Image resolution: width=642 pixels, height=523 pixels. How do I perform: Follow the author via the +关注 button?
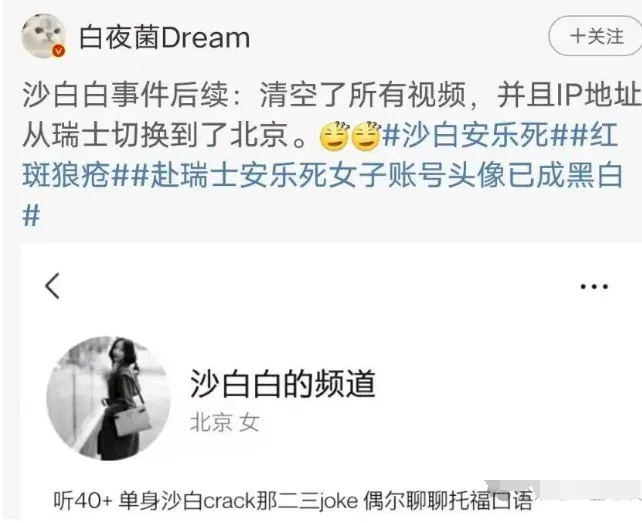pos(596,36)
